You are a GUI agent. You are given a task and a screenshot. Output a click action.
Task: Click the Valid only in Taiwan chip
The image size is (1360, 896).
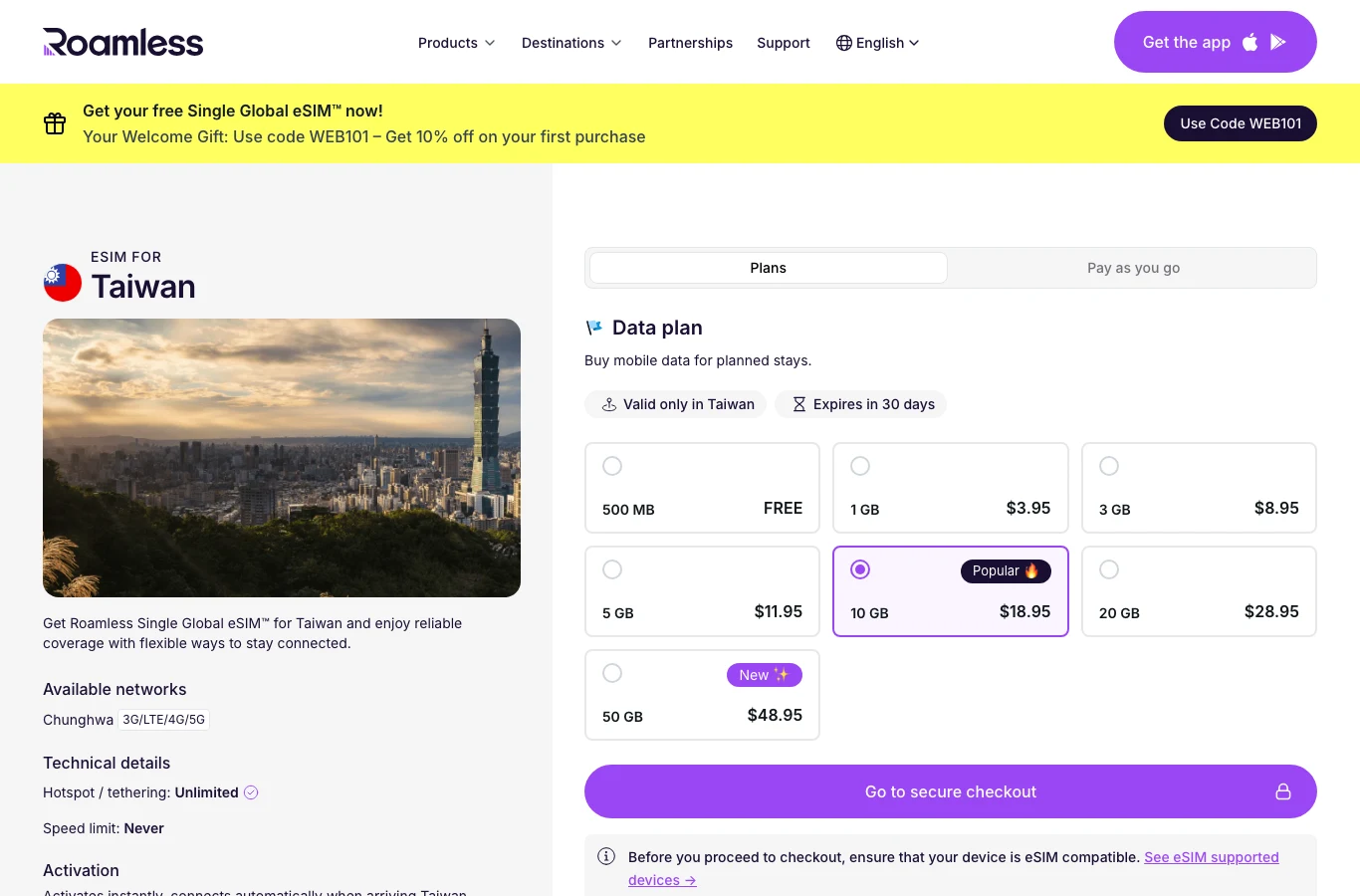[675, 404]
